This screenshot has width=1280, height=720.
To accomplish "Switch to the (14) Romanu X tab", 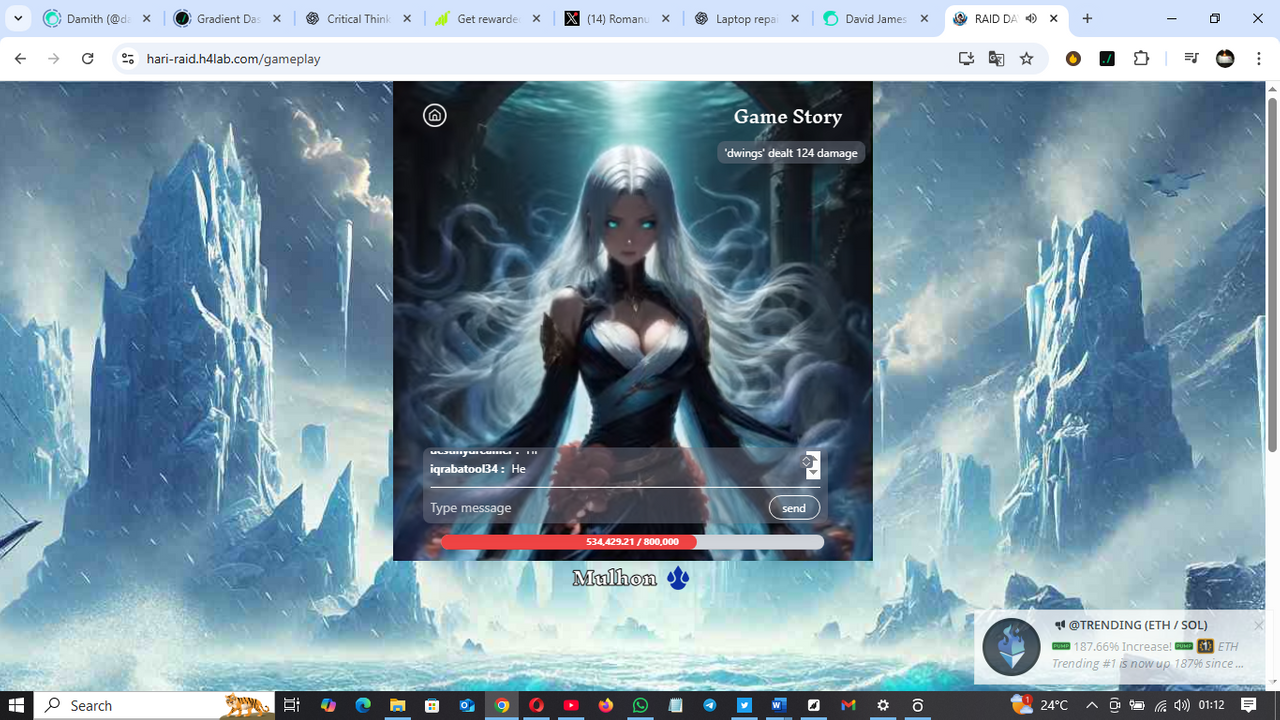I will pyautogui.click(x=618, y=18).
